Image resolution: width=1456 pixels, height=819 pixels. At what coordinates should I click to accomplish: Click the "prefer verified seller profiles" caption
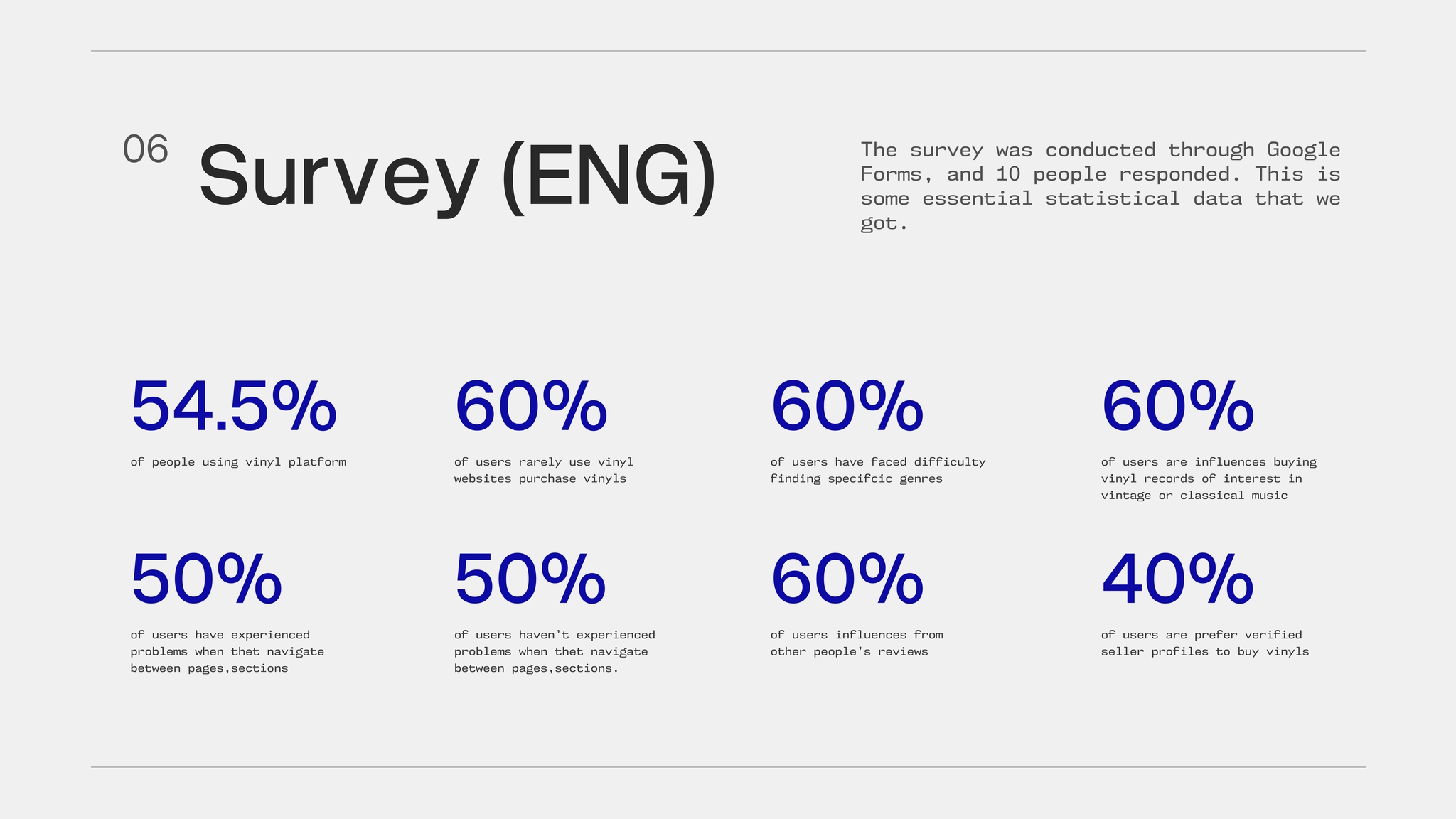1204,643
